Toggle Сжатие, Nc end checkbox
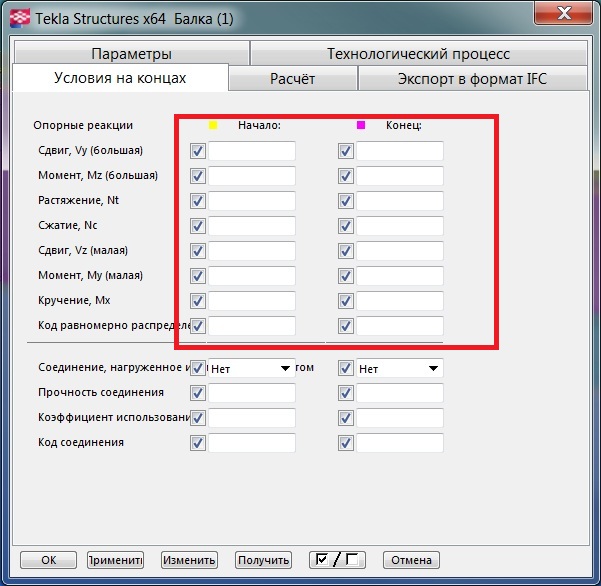The width and height of the screenshot is (601, 586). 346,226
